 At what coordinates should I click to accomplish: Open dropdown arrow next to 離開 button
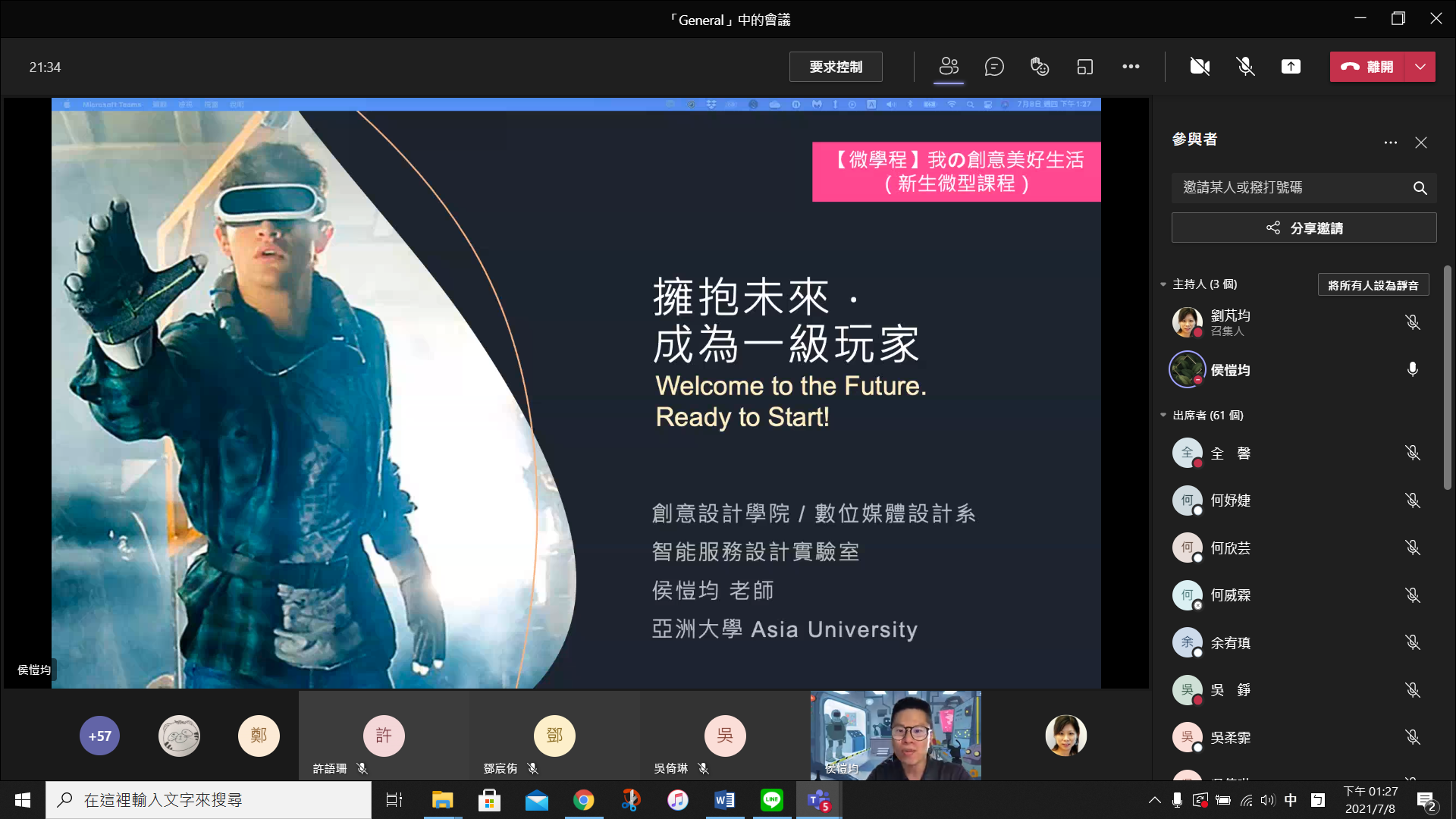1420,67
